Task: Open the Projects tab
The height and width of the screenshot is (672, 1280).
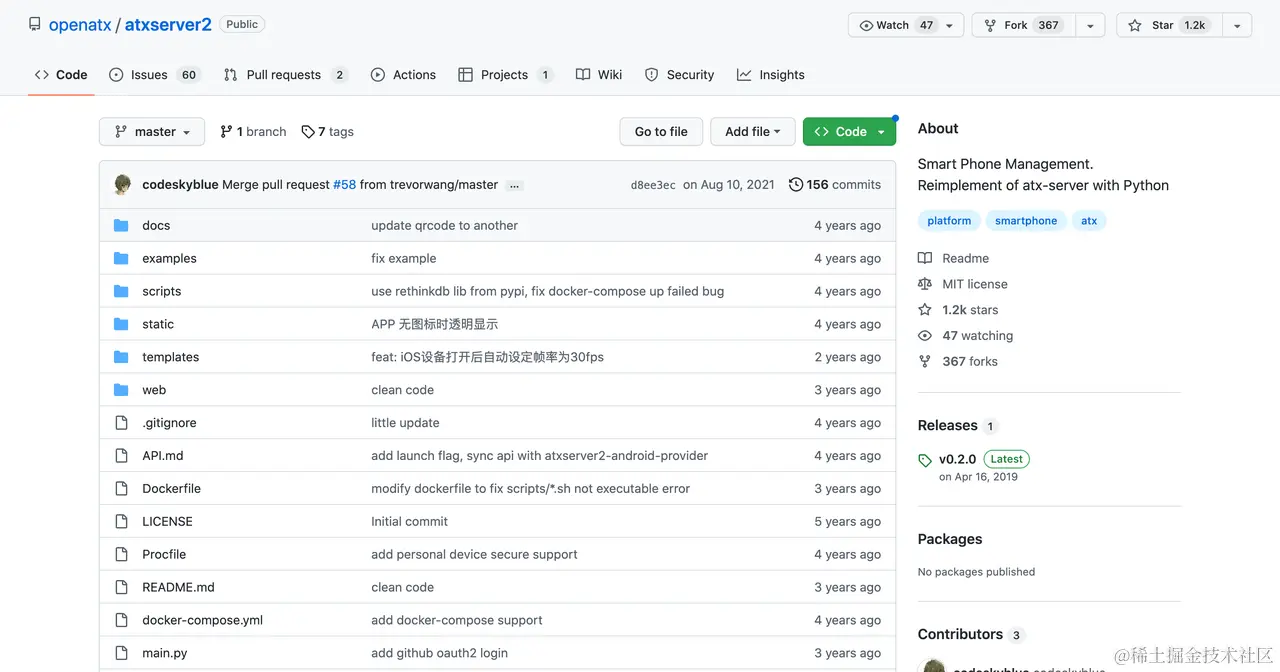Action: coord(506,75)
